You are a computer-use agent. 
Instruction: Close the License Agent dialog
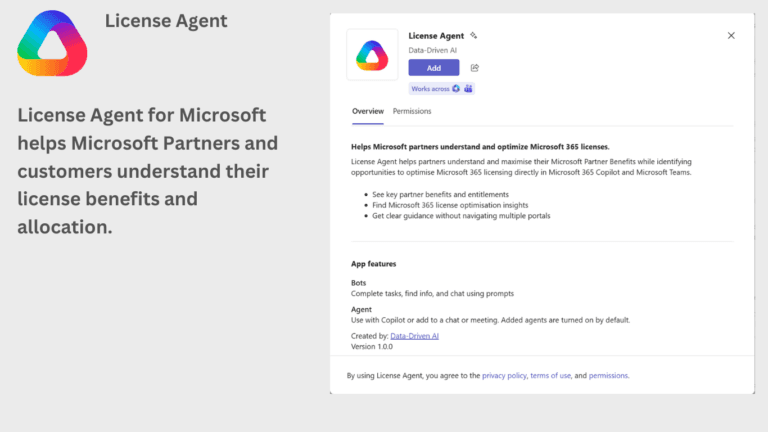(x=731, y=35)
